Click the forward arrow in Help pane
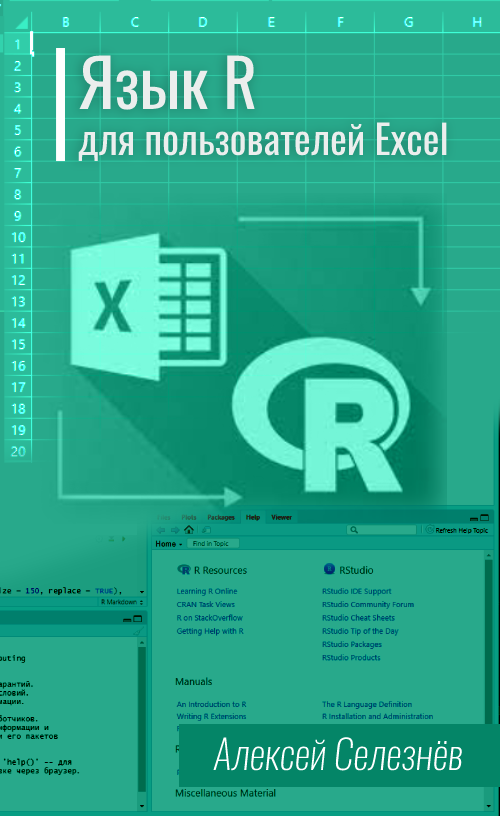Image resolution: width=500 pixels, height=816 pixels. (175, 530)
